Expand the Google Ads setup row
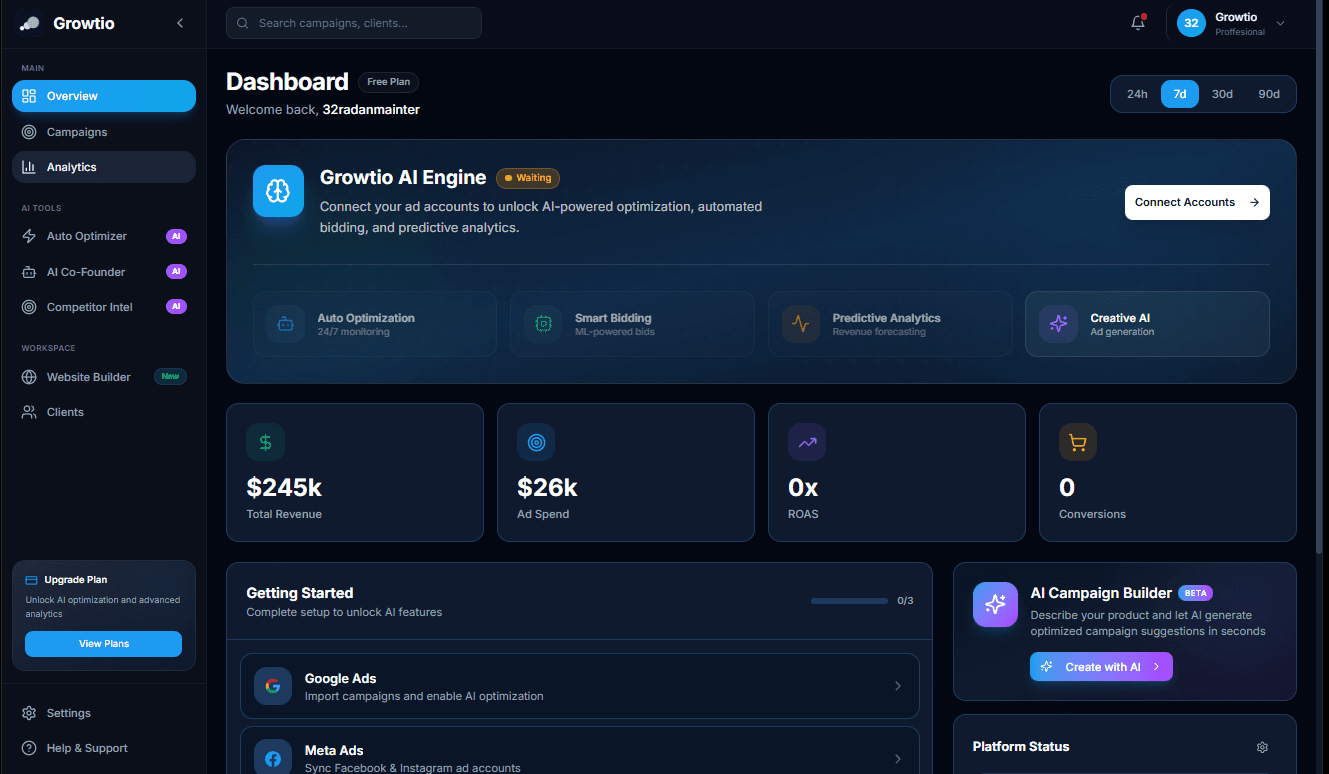 coord(579,686)
